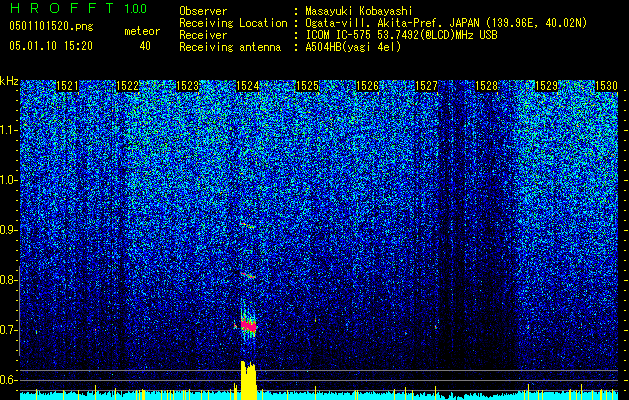Click the 0.7 frequency axis label
Screen dimensions: 629x400
pyautogui.click(x=8, y=330)
